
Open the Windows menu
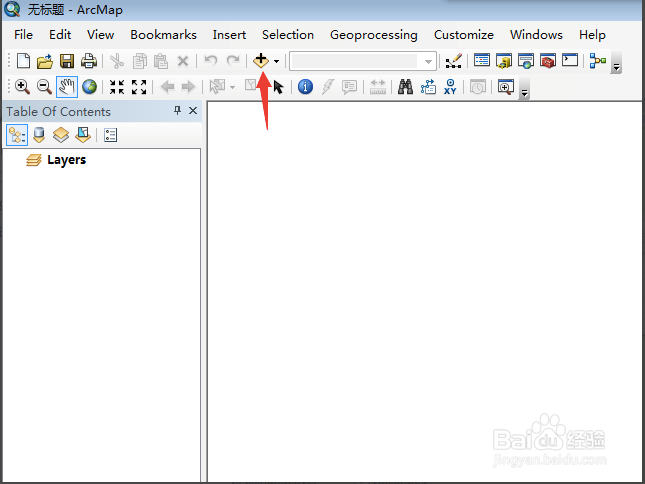[x=536, y=35]
